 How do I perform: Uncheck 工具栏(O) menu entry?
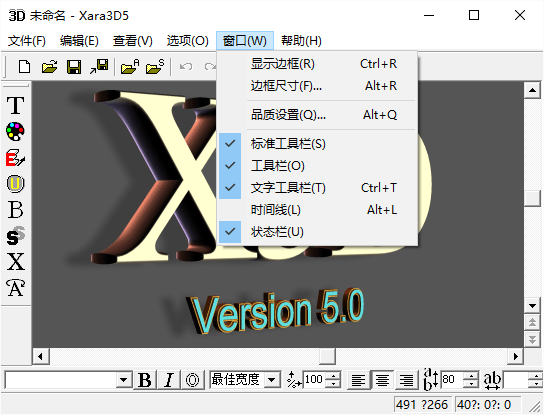point(317,166)
